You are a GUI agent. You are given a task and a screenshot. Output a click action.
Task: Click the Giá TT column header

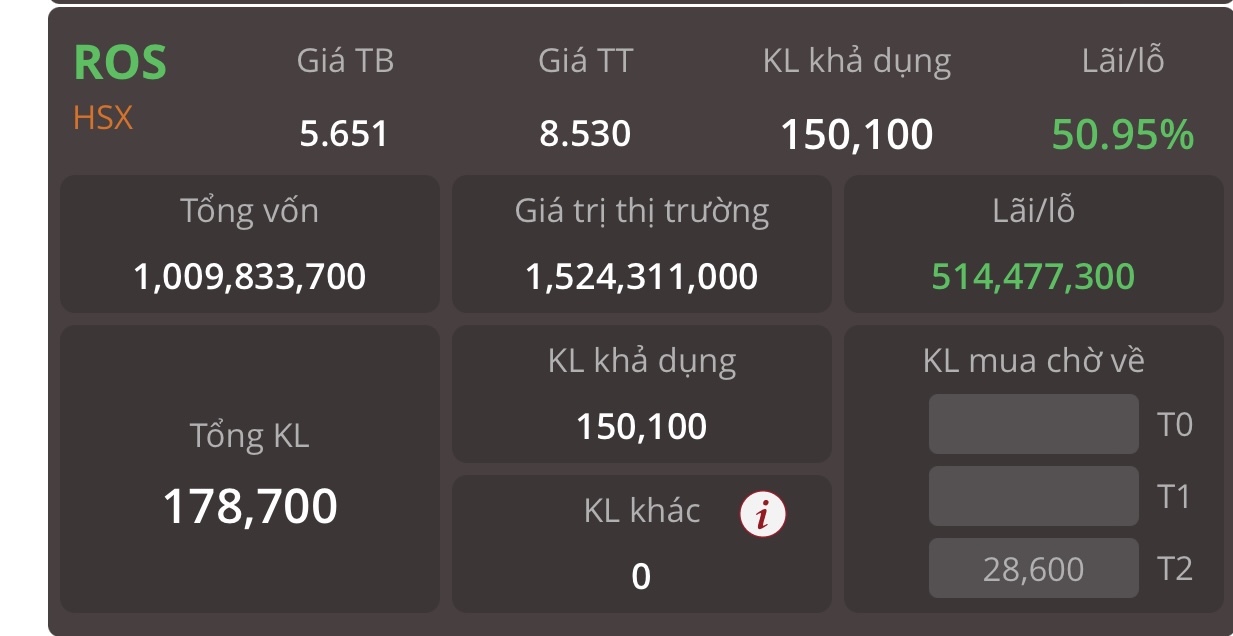[x=585, y=61]
